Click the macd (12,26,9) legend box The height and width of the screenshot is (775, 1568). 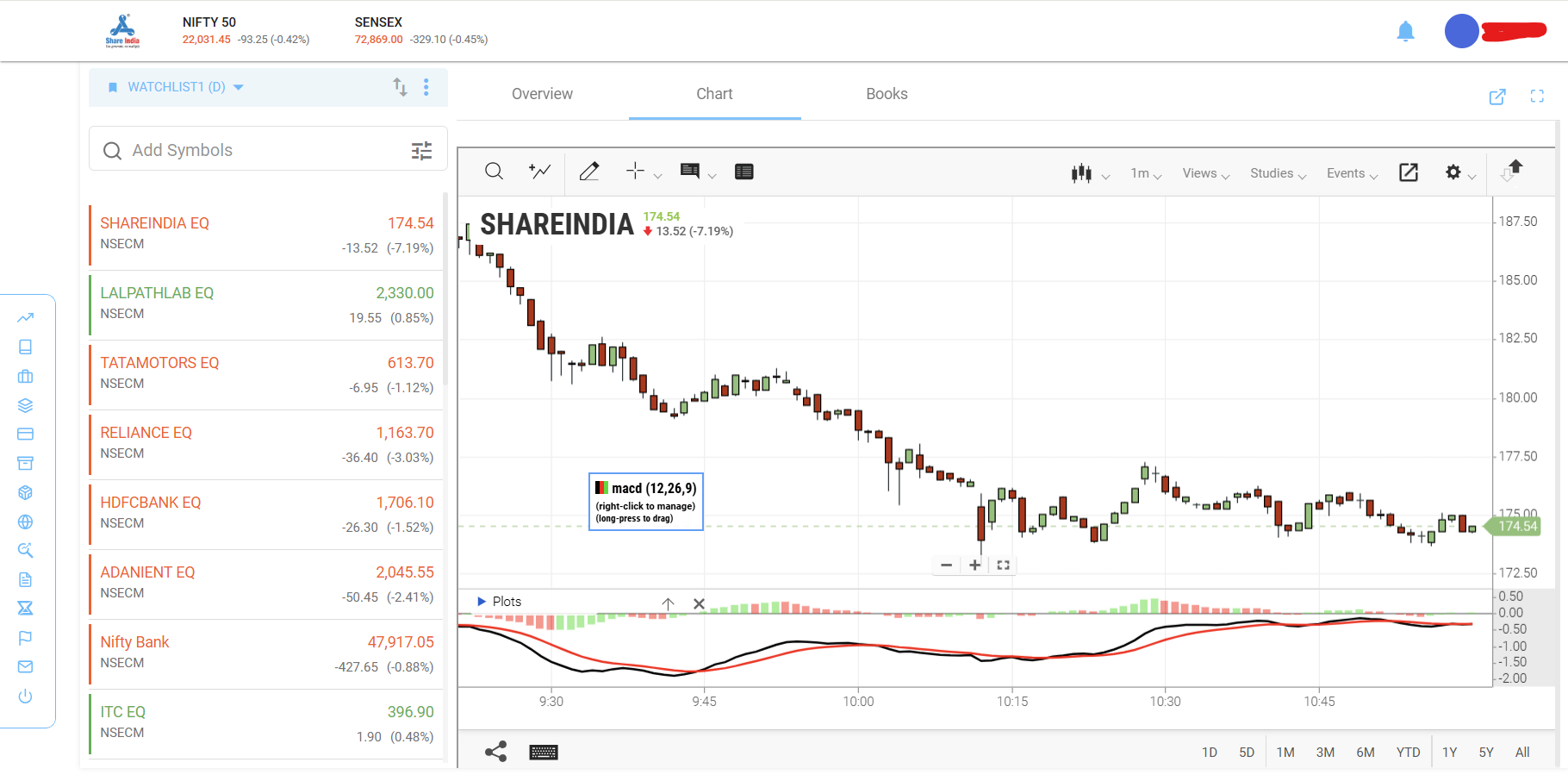click(646, 502)
